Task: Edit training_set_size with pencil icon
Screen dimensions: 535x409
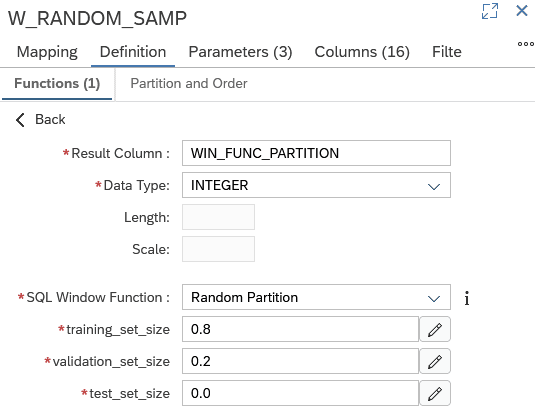Action: [x=435, y=329]
